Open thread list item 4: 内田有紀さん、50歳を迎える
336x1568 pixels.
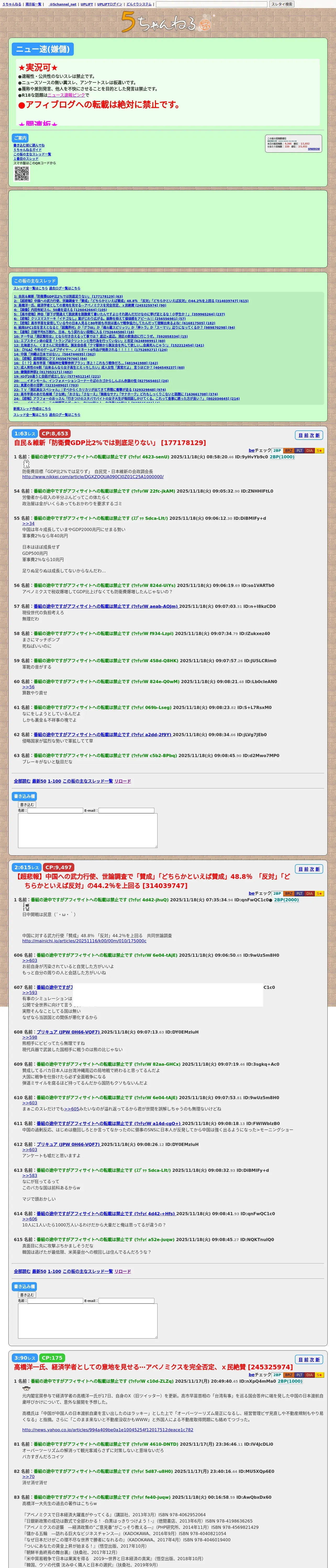click(x=60, y=310)
